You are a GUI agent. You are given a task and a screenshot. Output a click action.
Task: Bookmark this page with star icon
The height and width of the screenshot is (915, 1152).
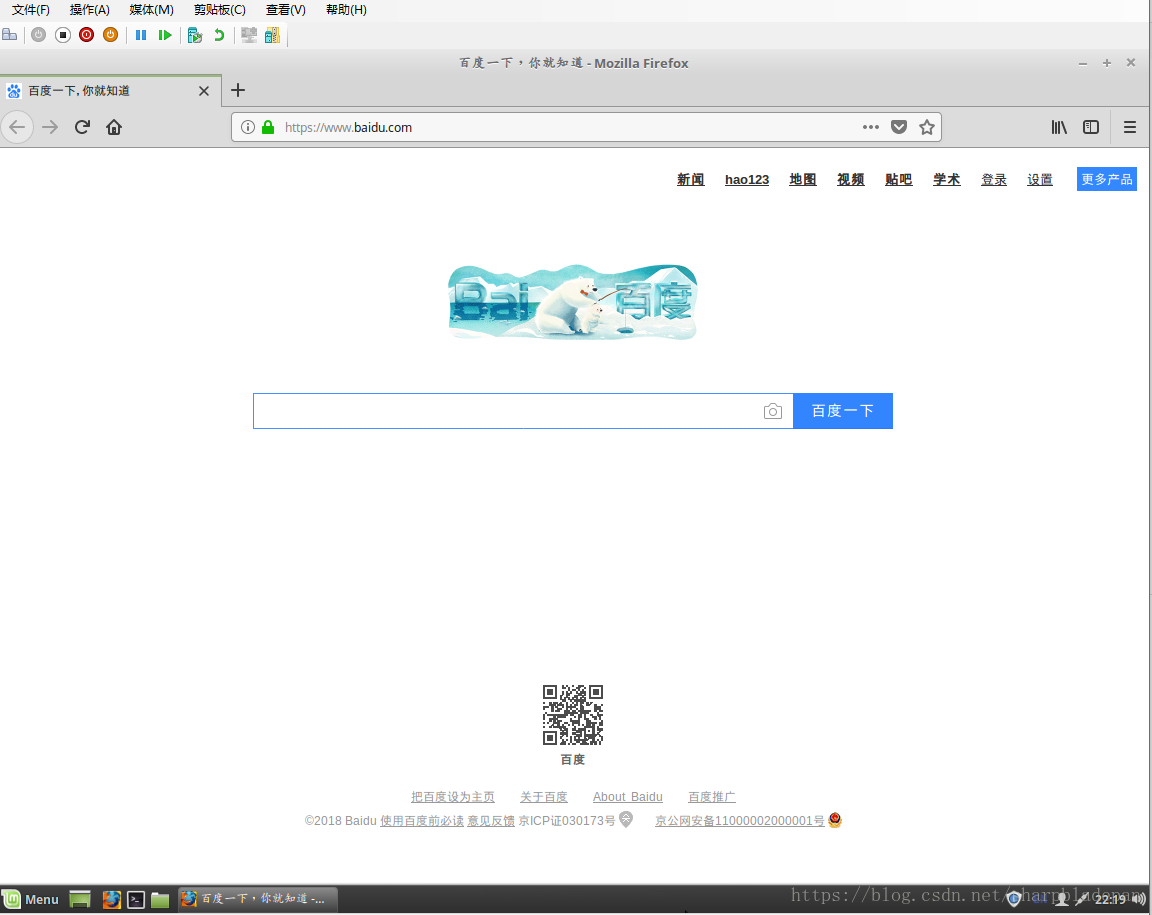click(x=927, y=127)
